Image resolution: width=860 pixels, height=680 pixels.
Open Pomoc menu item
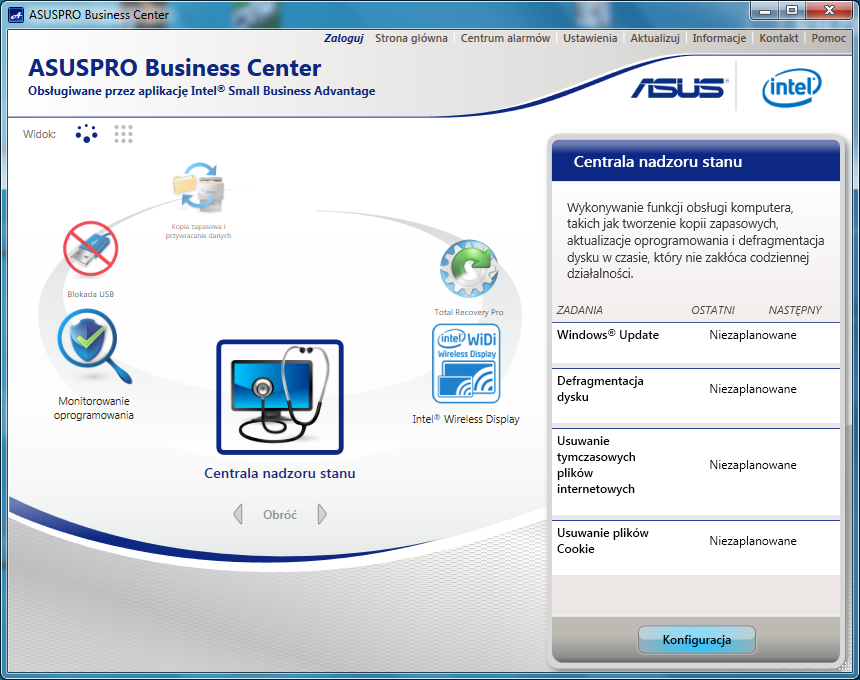(828, 38)
